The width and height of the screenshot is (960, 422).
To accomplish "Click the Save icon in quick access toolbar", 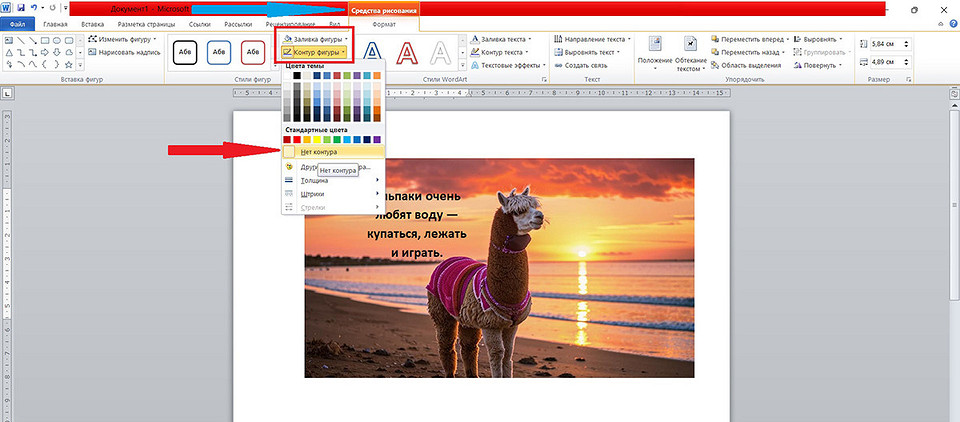I will point(20,8).
